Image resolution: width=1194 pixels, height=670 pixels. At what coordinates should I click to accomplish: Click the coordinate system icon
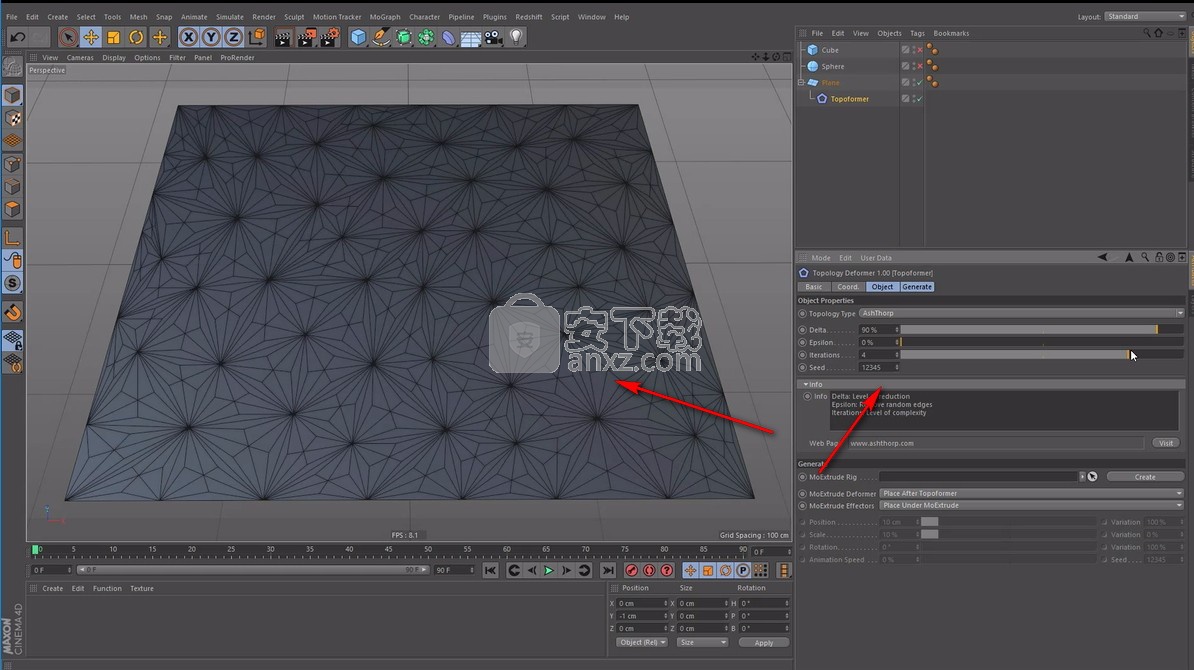(257, 37)
